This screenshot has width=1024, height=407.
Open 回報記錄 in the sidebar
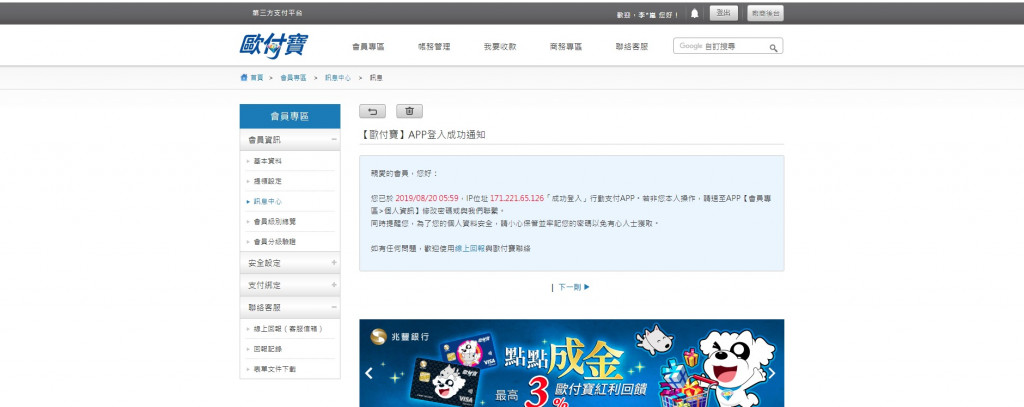(x=268, y=349)
